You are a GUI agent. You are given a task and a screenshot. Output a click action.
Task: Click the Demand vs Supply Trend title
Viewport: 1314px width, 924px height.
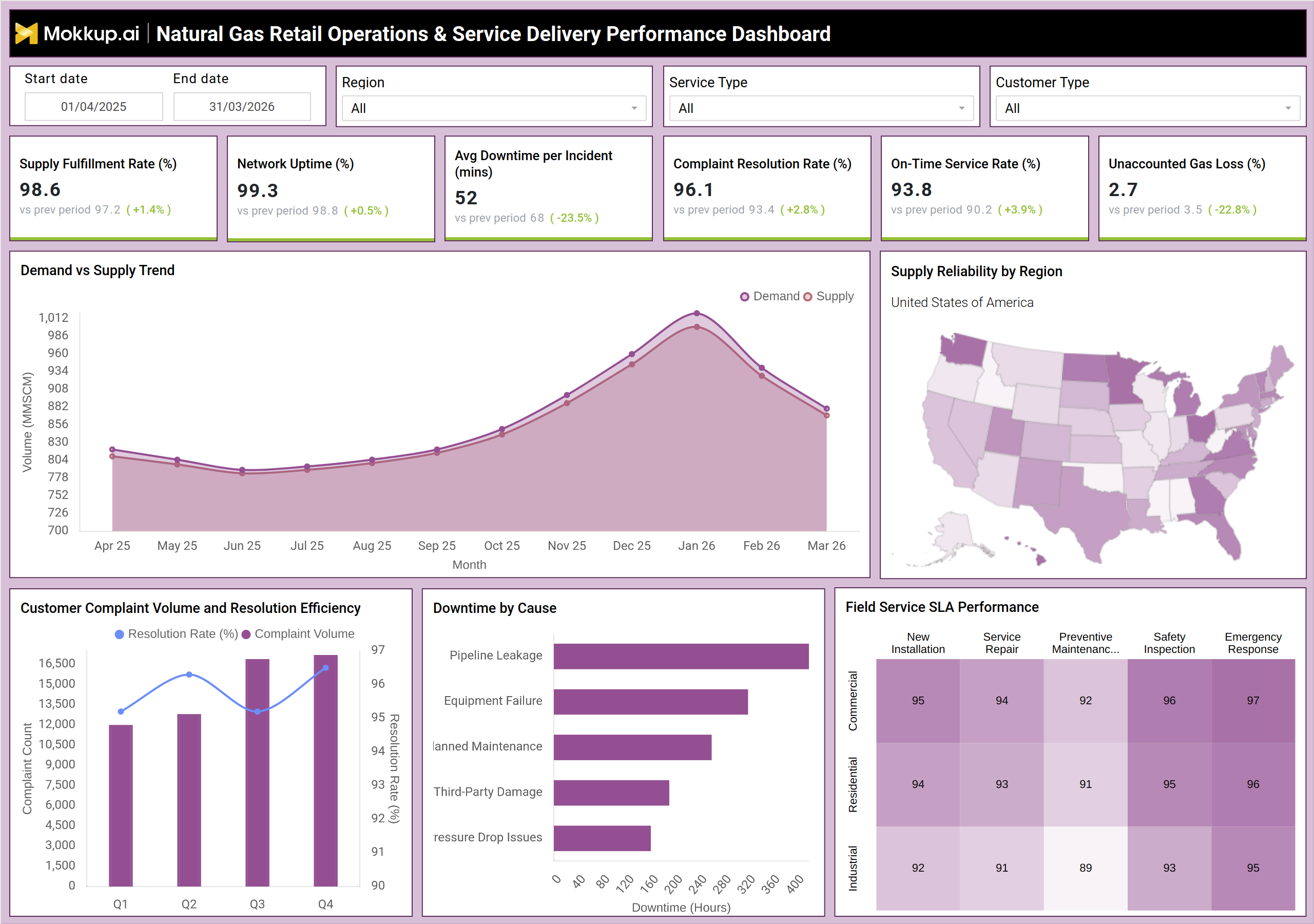point(98,270)
